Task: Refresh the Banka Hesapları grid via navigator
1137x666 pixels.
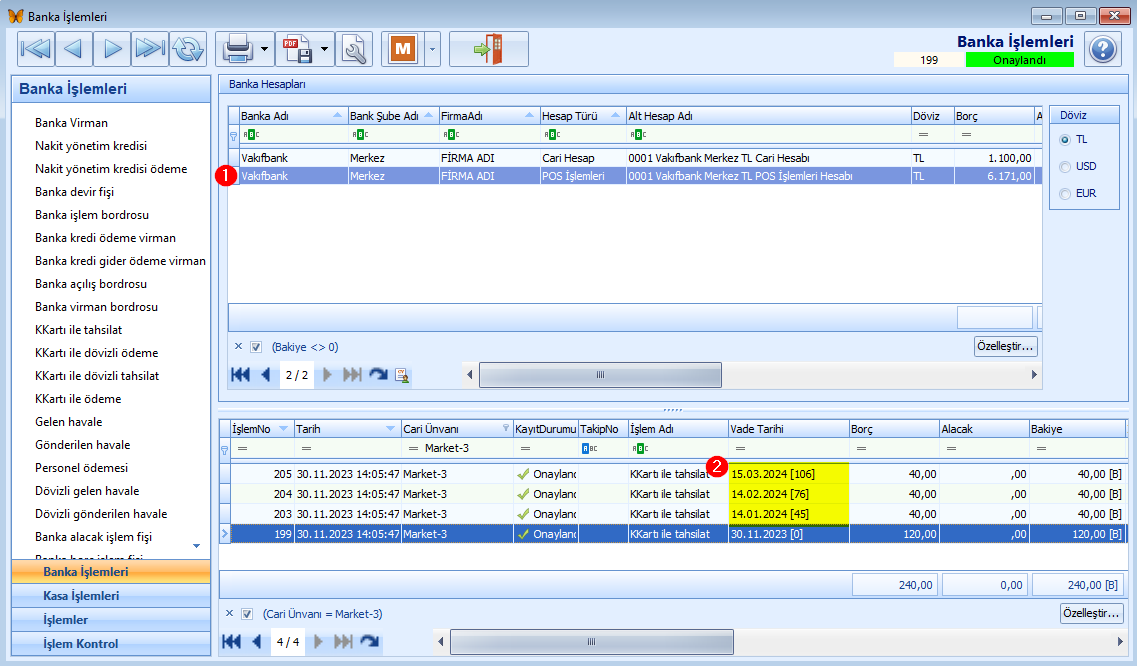Action: 378,374
